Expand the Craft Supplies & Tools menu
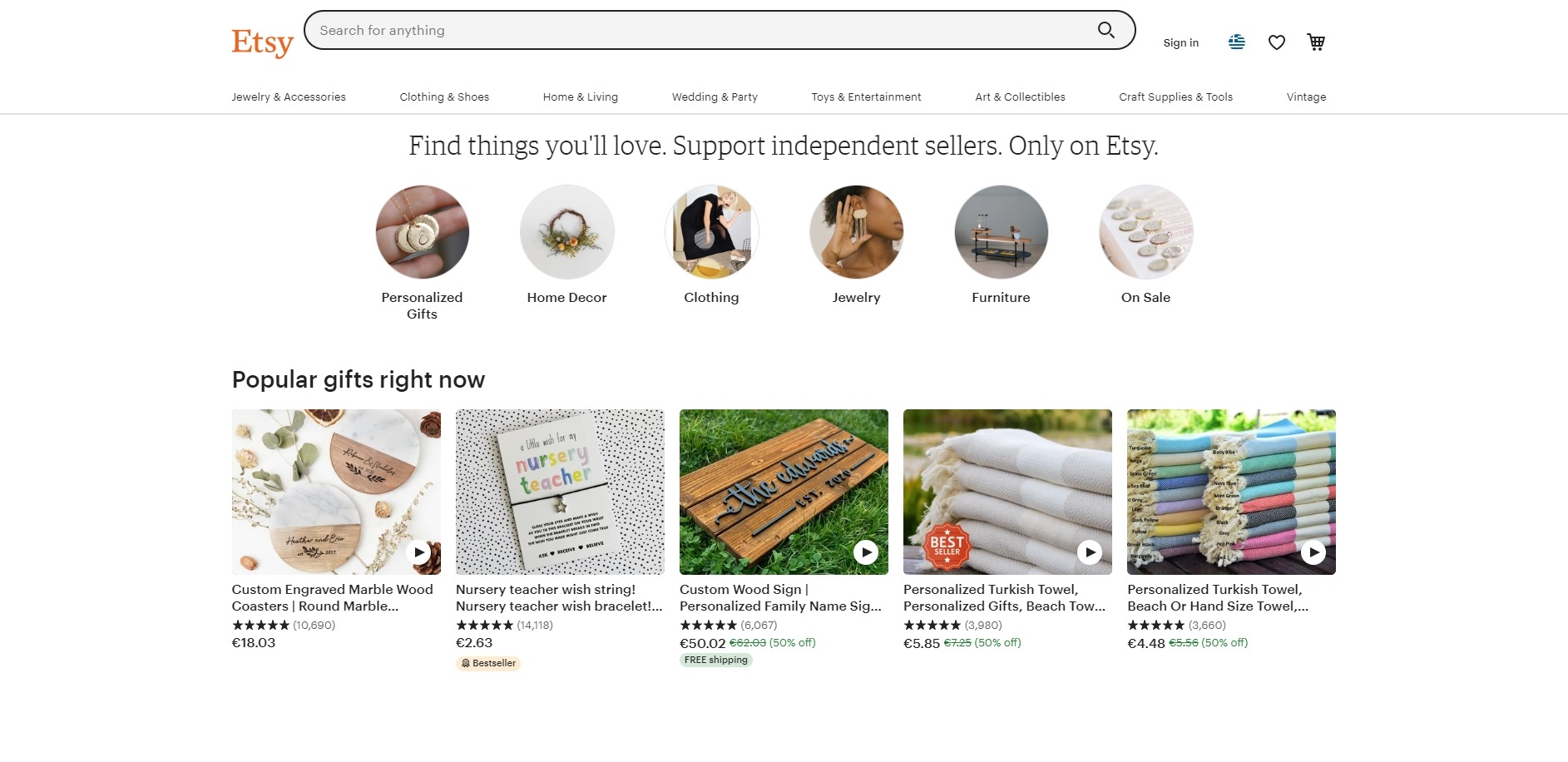 pyautogui.click(x=1175, y=97)
